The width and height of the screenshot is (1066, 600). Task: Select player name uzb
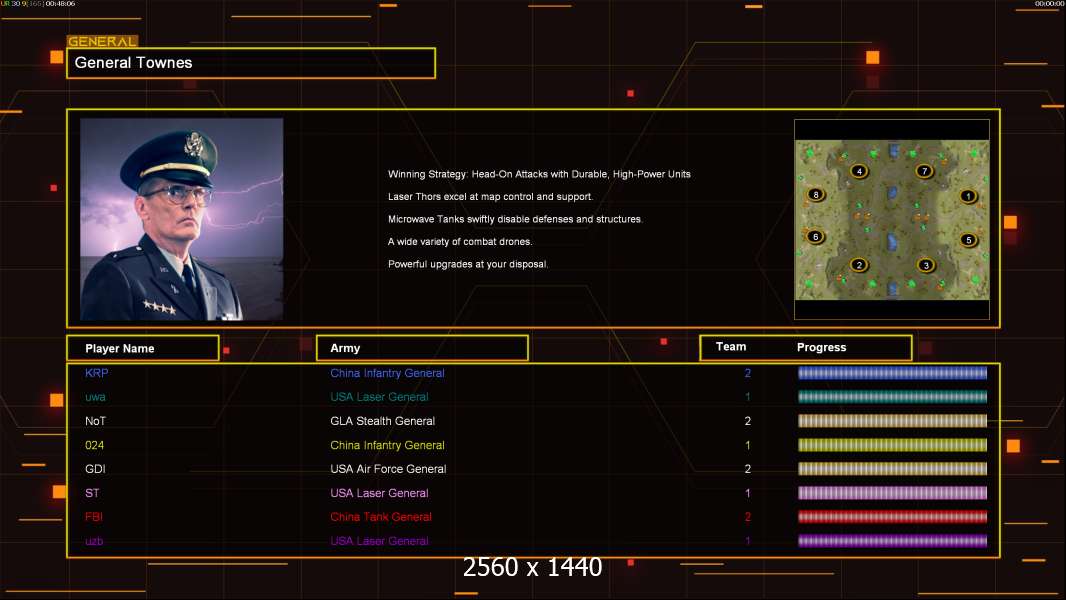coord(94,541)
